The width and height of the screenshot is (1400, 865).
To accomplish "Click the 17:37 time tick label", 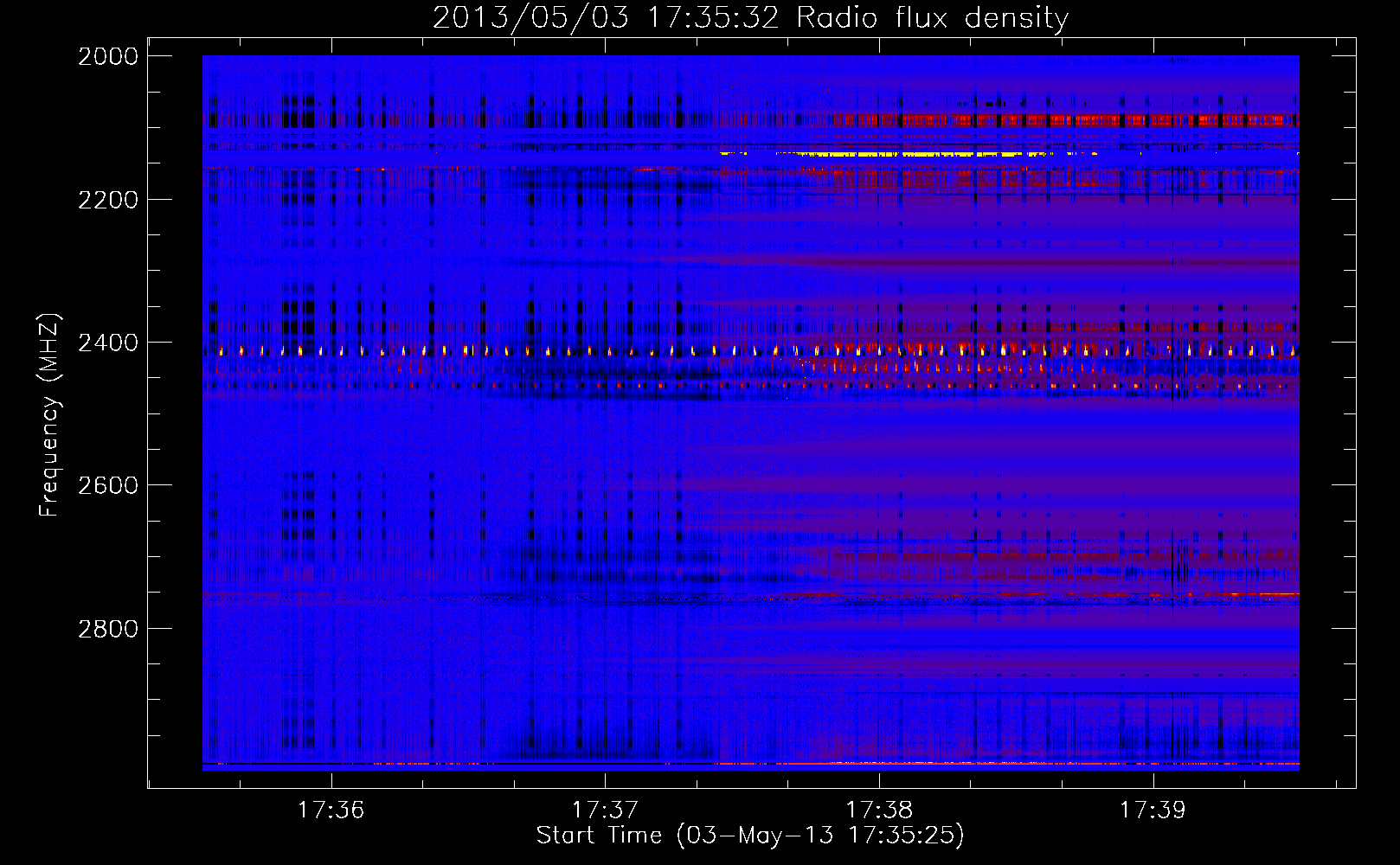I will click(x=605, y=810).
